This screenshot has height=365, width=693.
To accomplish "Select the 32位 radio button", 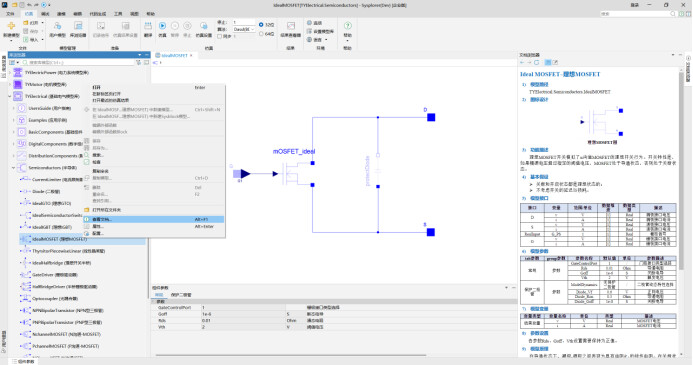I will coord(261,25).
